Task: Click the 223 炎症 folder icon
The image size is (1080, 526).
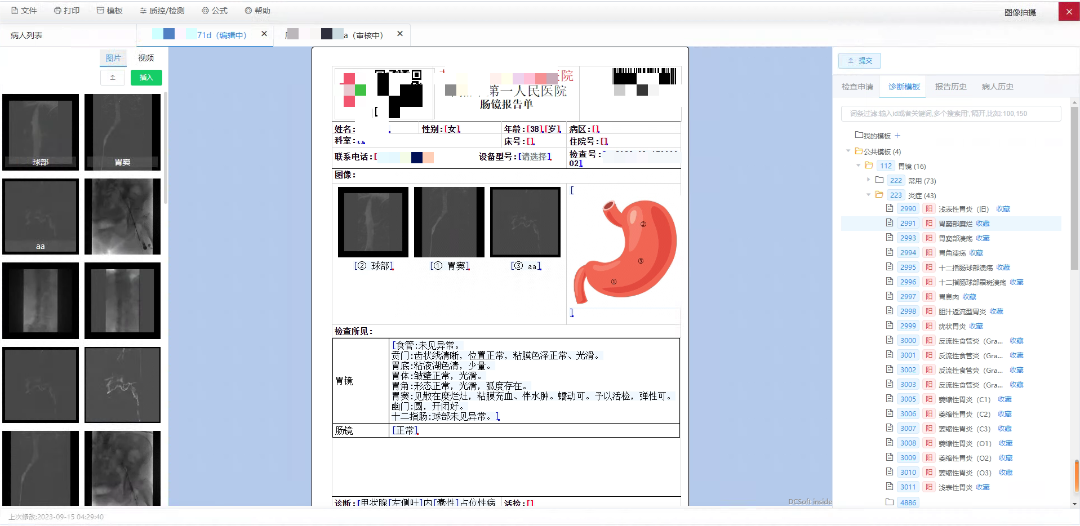Action: pos(879,195)
